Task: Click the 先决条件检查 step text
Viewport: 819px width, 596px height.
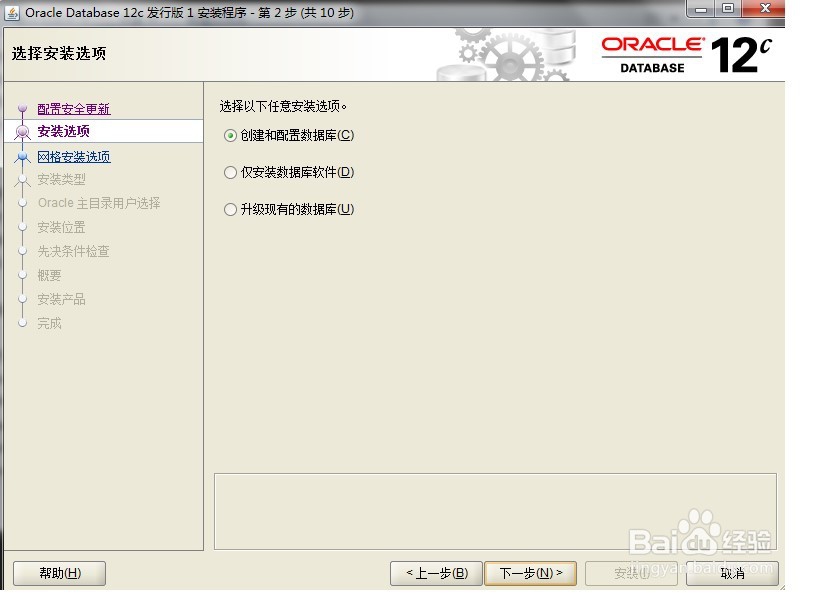Action: (73, 251)
